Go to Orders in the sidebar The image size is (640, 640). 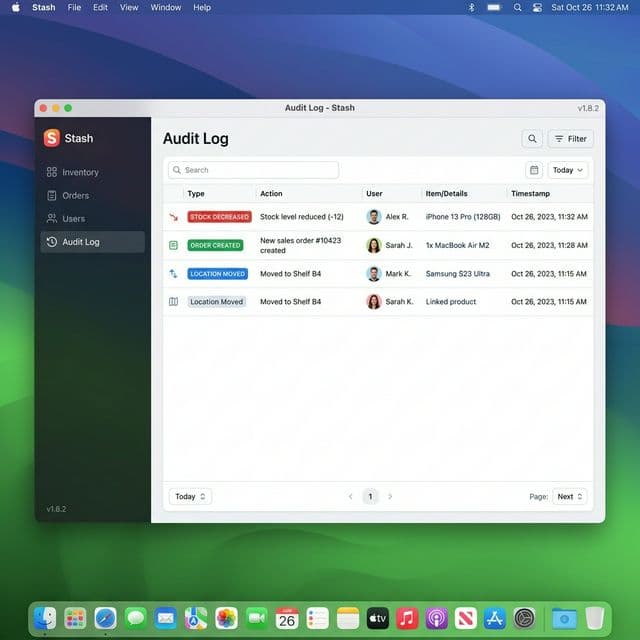75,196
